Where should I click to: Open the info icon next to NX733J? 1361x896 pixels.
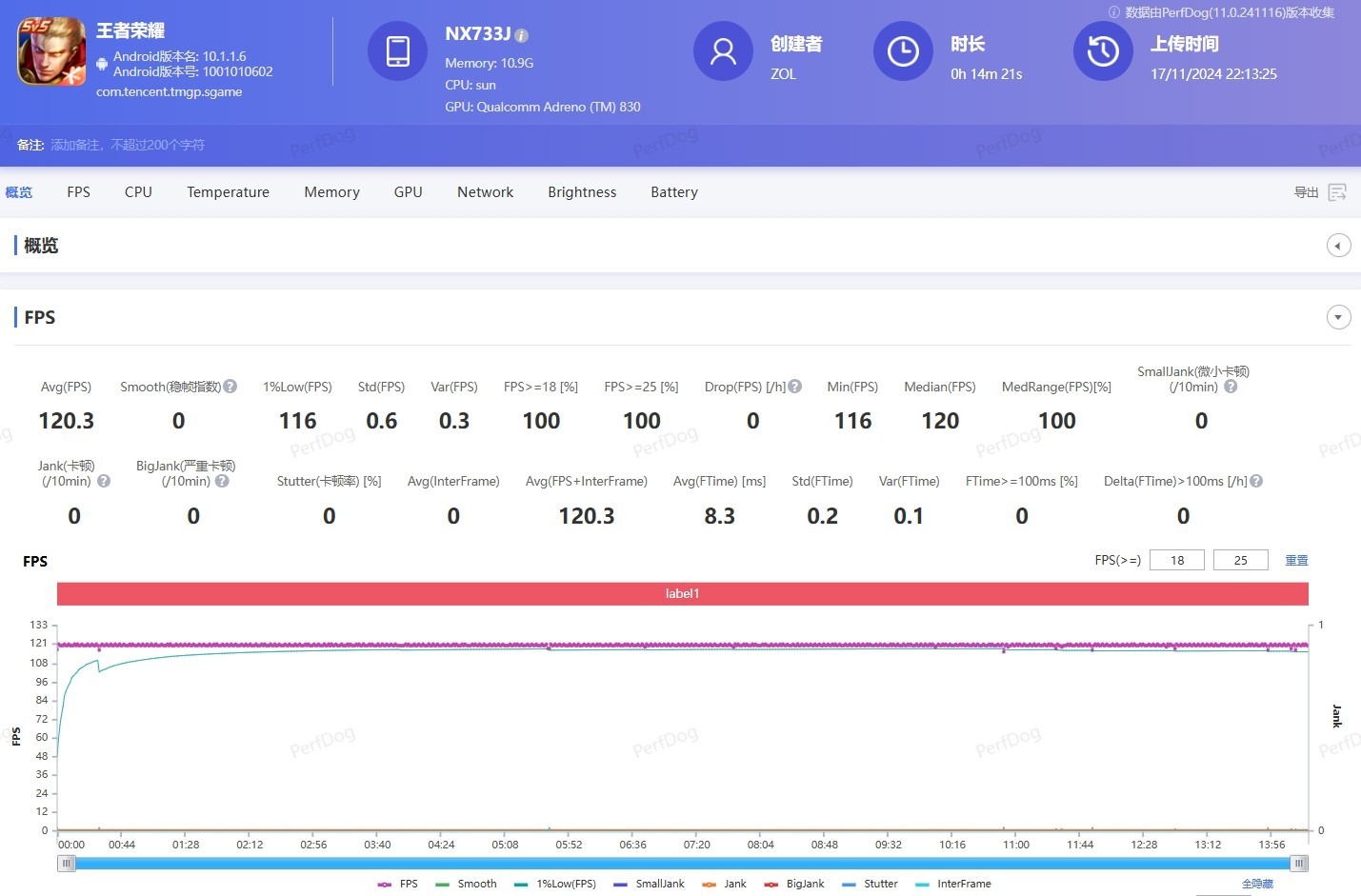pos(522,35)
